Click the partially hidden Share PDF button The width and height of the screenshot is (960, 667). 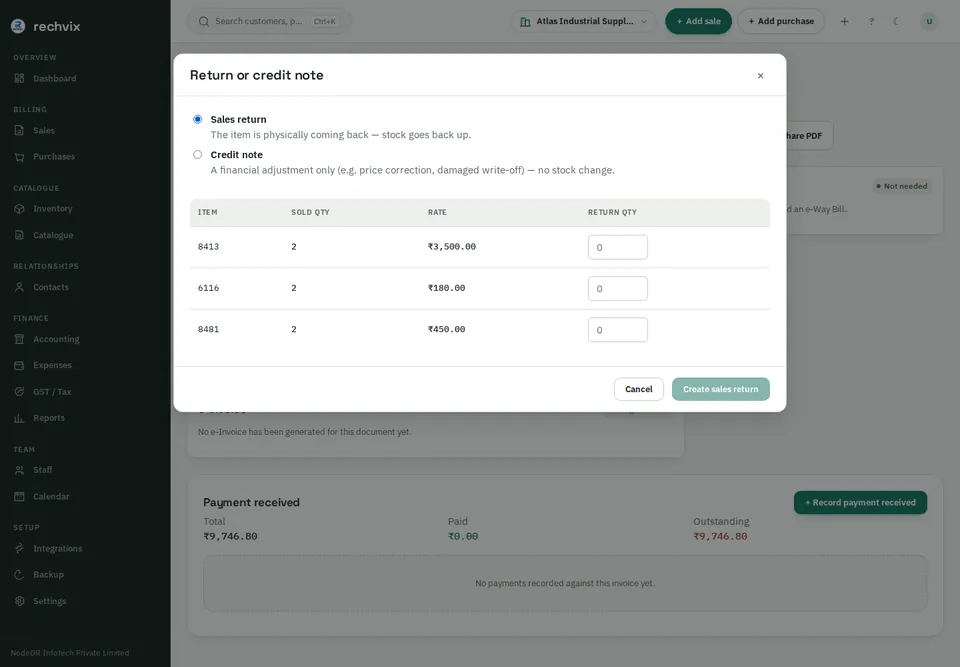click(x=809, y=136)
